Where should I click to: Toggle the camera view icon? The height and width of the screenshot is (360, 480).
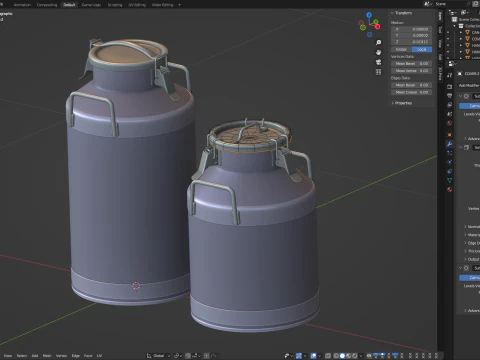pyautogui.click(x=378, y=62)
